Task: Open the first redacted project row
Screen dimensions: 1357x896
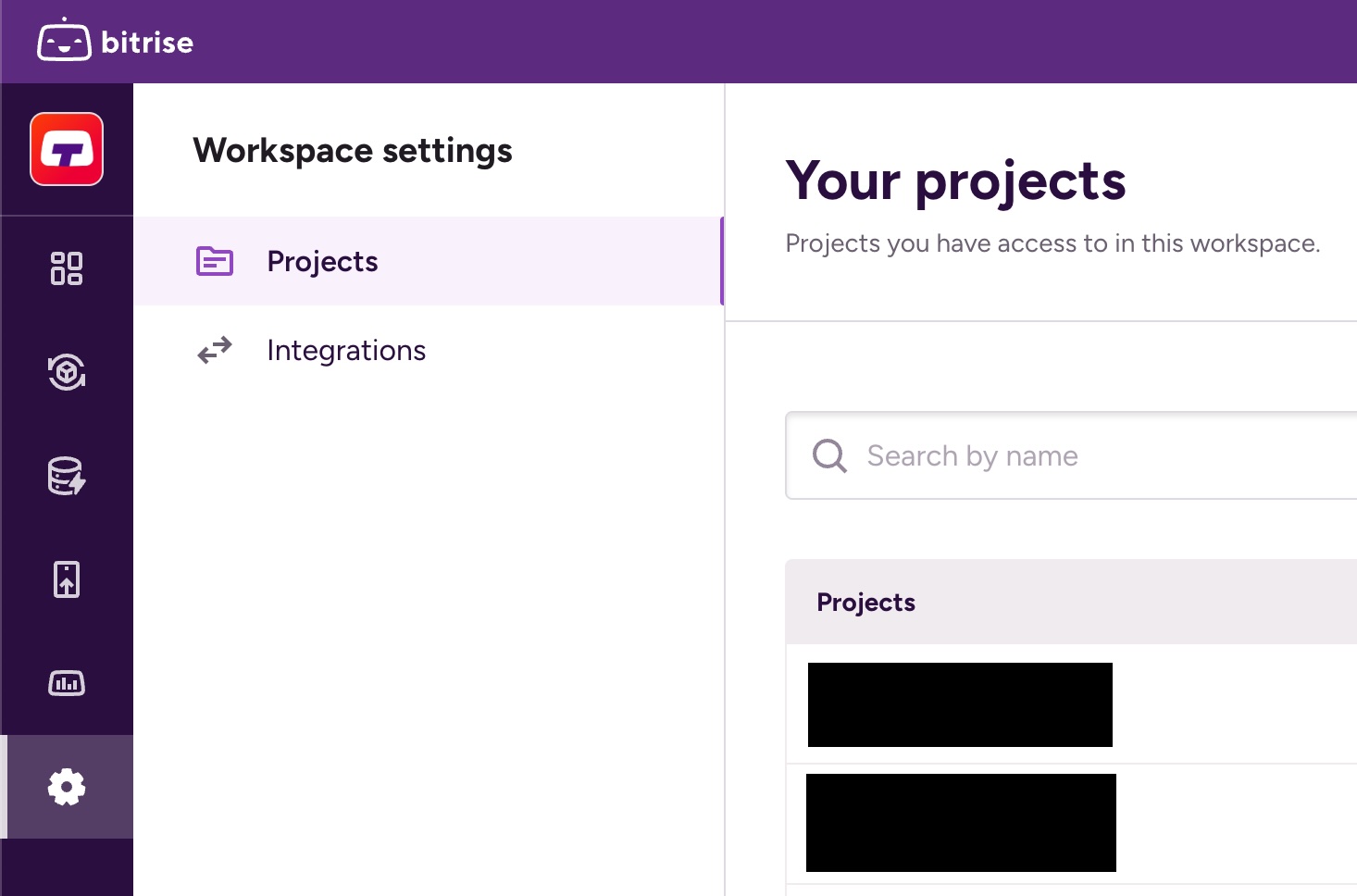Action: (960, 704)
